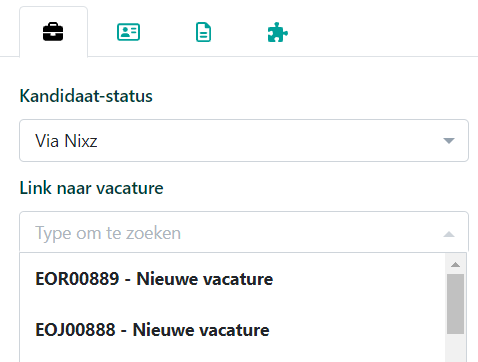Click scrollbar track below the thumb
Image resolution: width=478 pixels, height=362 pixels.
[x=455, y=348]
